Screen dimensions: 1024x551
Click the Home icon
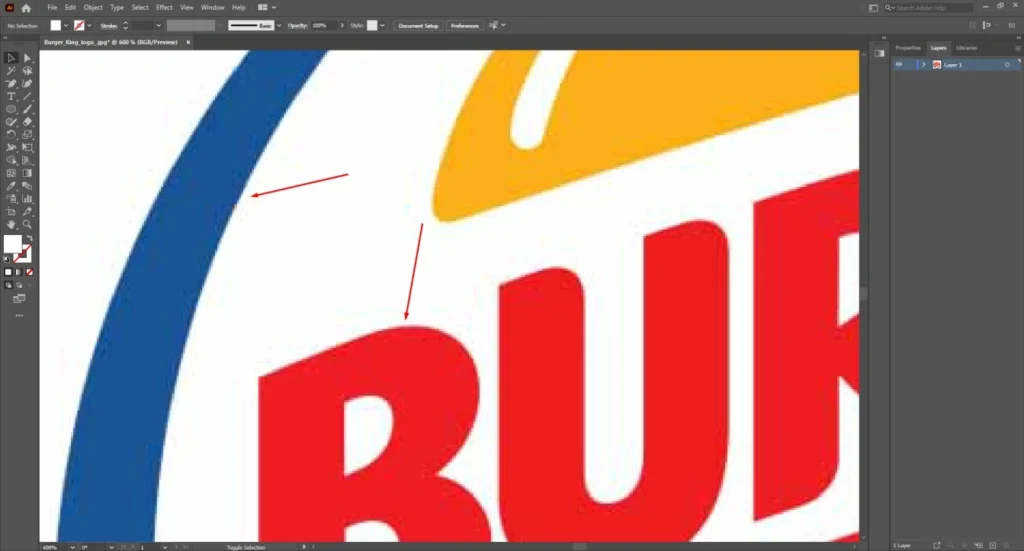(x=26, y=8)
